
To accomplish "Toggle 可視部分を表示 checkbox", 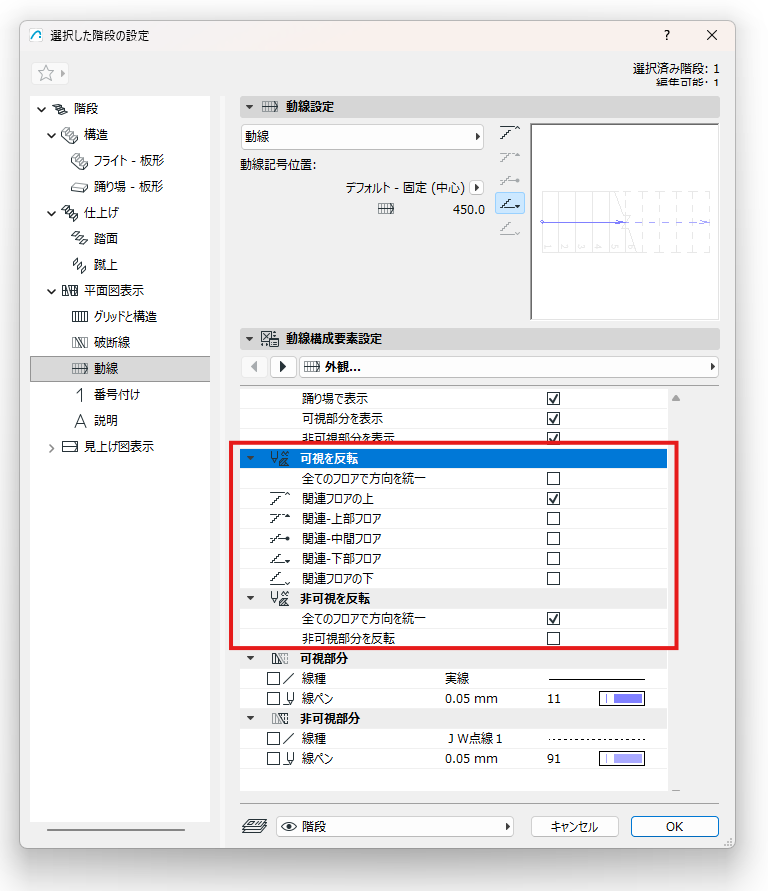I will [553, 418].
